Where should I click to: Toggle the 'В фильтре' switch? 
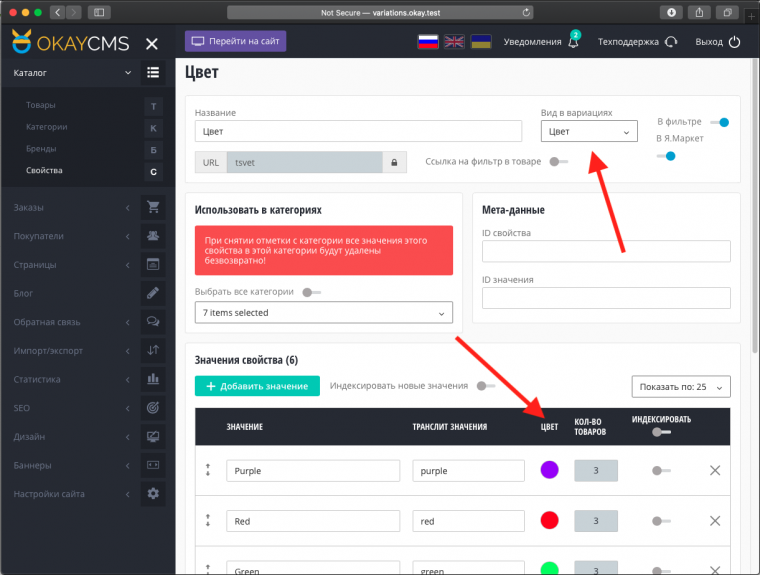click(718, 122)
